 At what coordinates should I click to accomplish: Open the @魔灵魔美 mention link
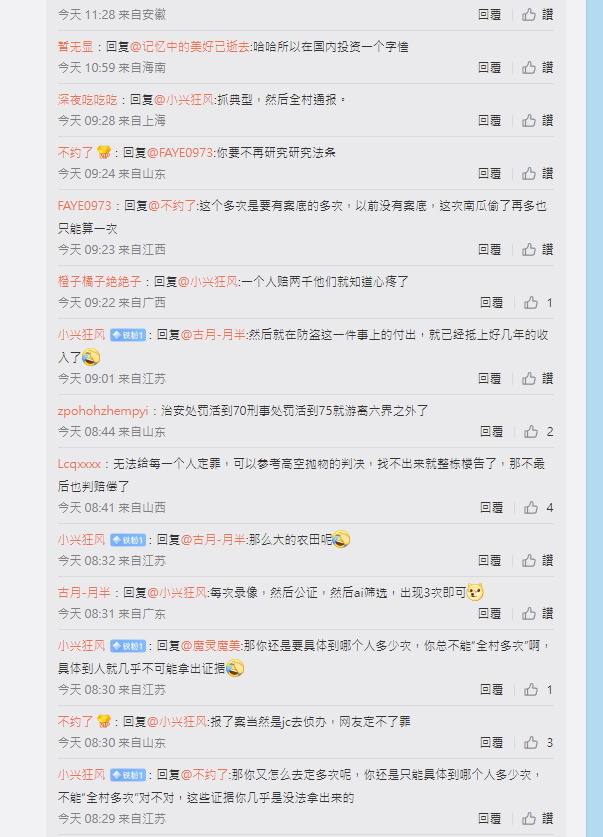point(211,646)
